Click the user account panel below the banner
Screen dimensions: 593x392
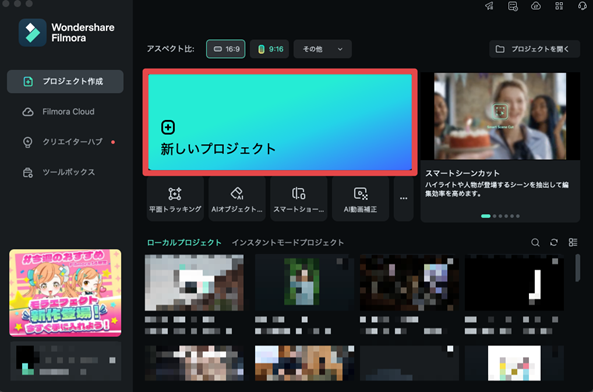65,361
